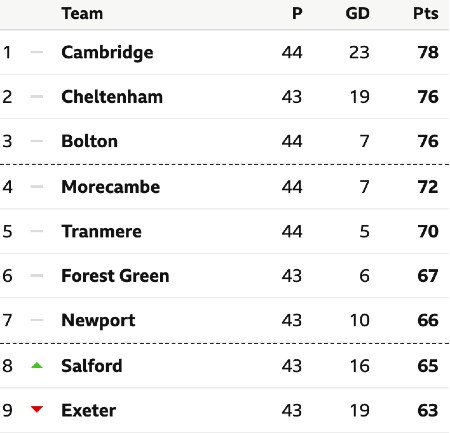This screenshot has width=450, height=433.
Task: Select the Forest Green team name
Action: pyautogui.click(x=115, y=276)
